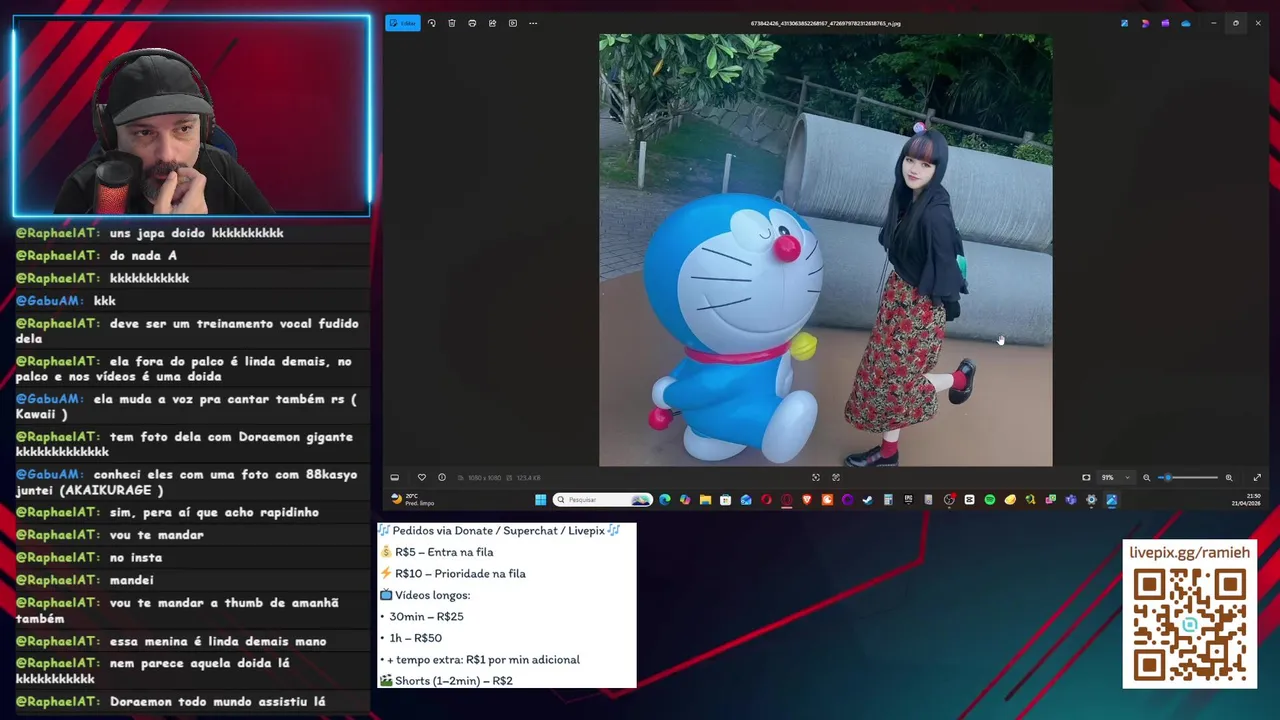The image size is (1280, 720).
Task: Click the fit-to-window icon
Action: click(x=1086, y=478)
